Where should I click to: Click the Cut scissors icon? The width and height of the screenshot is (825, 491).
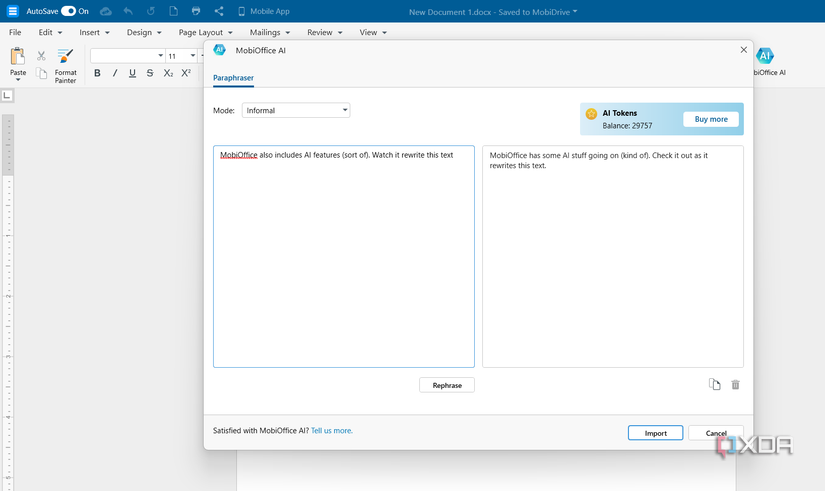tap(41, 56)
